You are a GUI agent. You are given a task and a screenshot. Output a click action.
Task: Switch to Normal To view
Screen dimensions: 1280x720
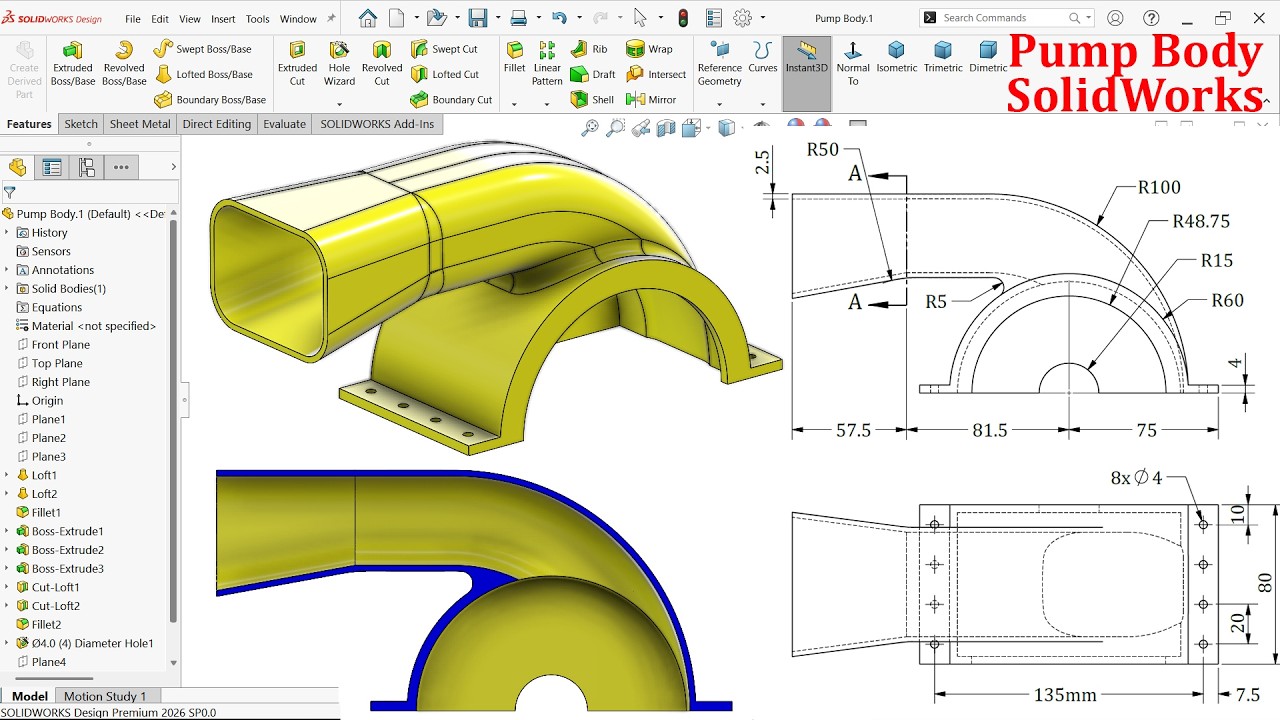[x=853, y=63]
